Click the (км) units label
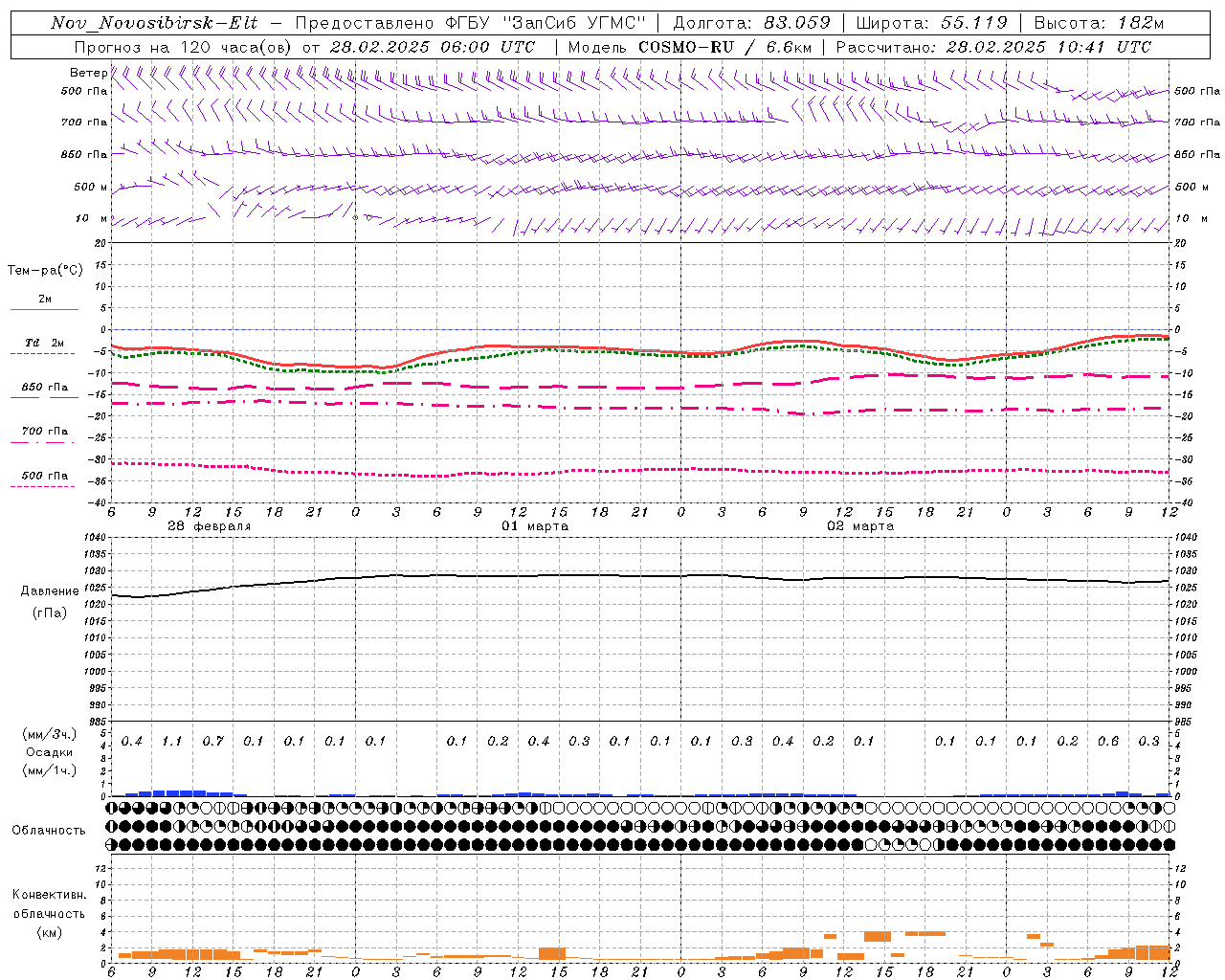Image resolution: width=1225 pixels, height=980 pixels. pos(49,931)
